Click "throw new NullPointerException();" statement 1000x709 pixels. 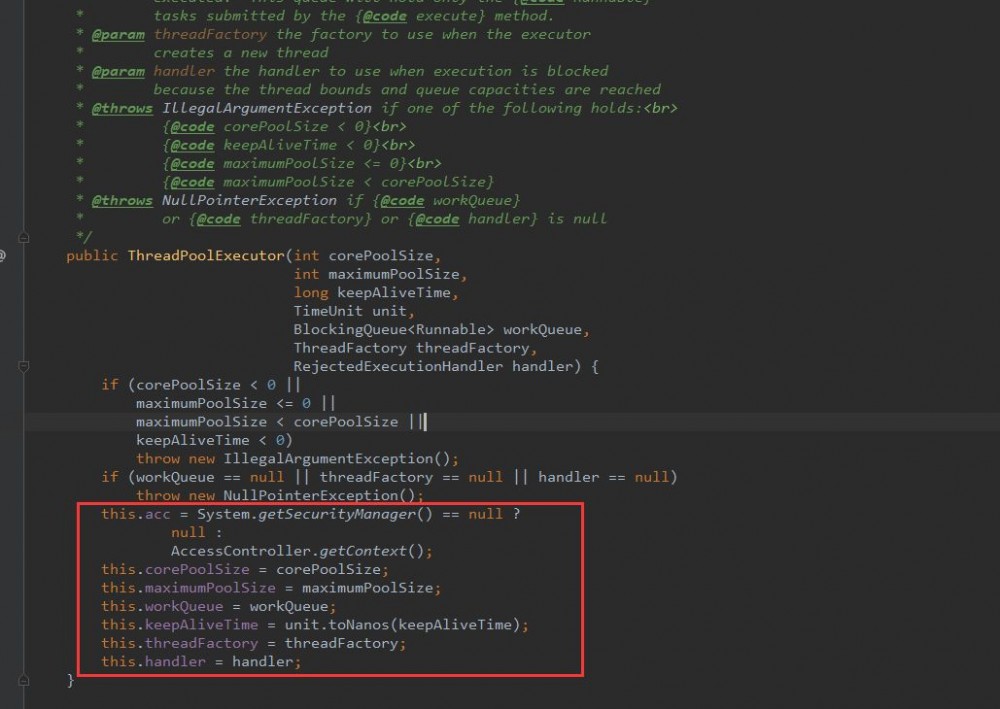point(280,495)
